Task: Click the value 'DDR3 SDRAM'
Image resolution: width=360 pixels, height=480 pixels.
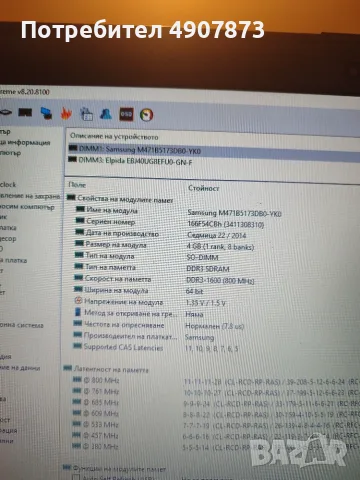Action: tap(208, 269)
